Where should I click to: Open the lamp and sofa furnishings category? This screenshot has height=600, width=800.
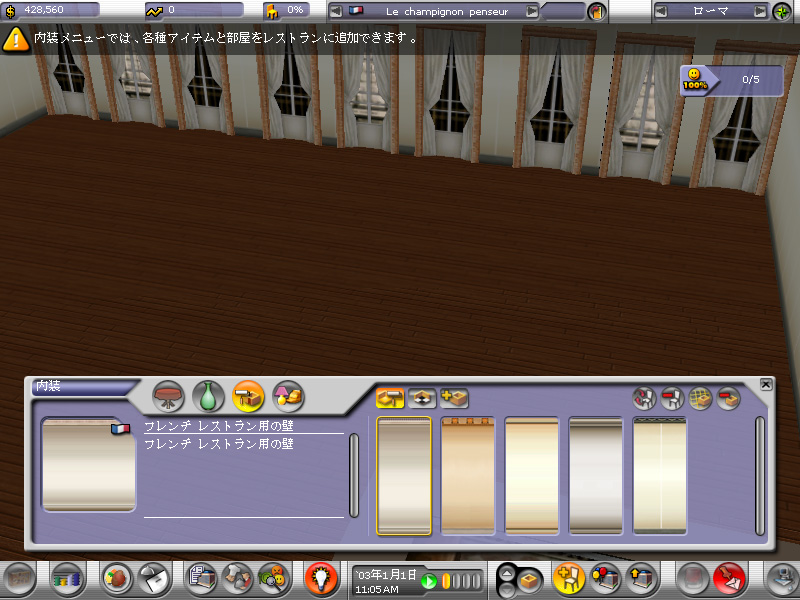tap(288, 396)
